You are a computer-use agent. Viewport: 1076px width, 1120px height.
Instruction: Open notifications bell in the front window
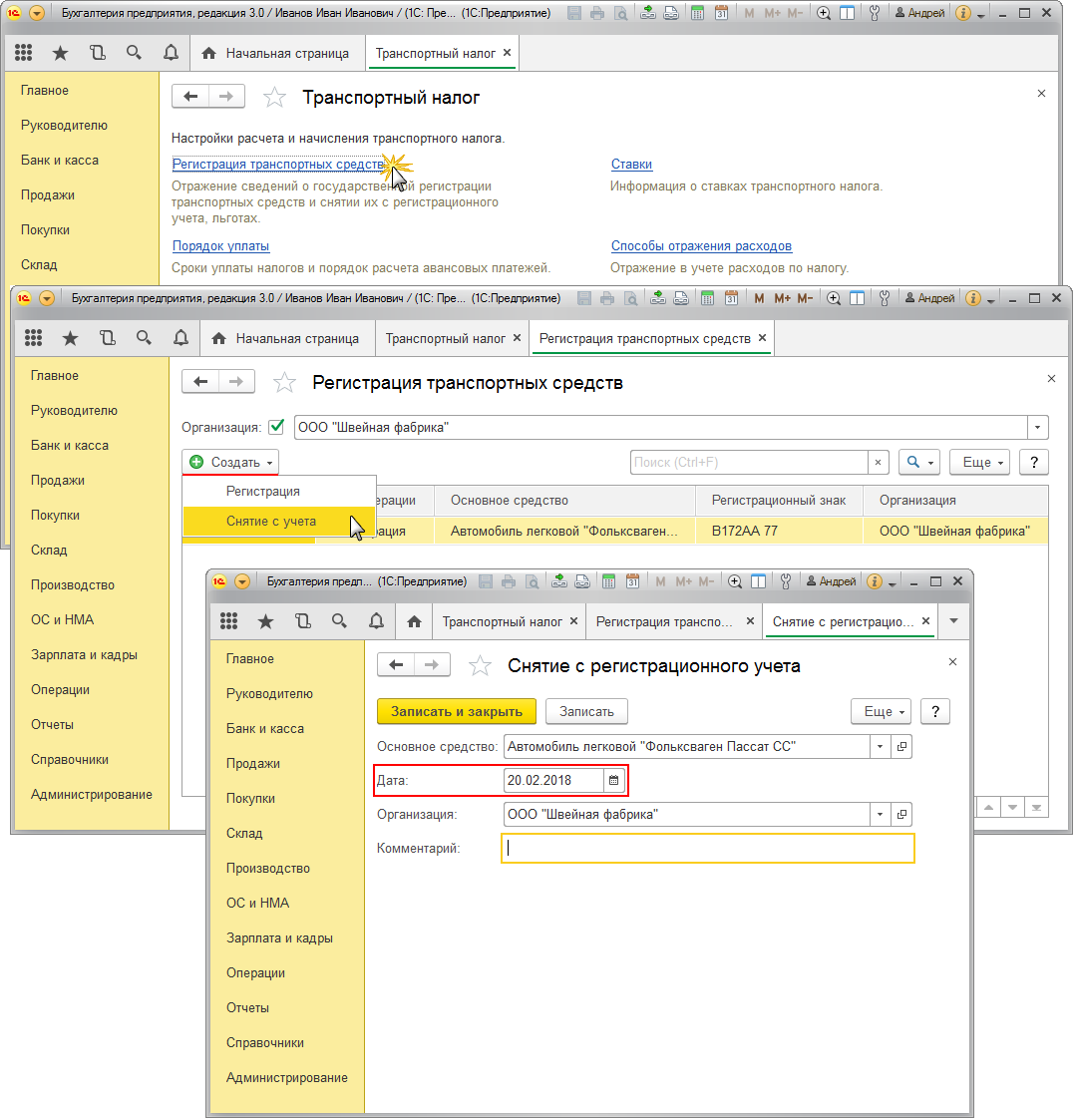[376, 621]
